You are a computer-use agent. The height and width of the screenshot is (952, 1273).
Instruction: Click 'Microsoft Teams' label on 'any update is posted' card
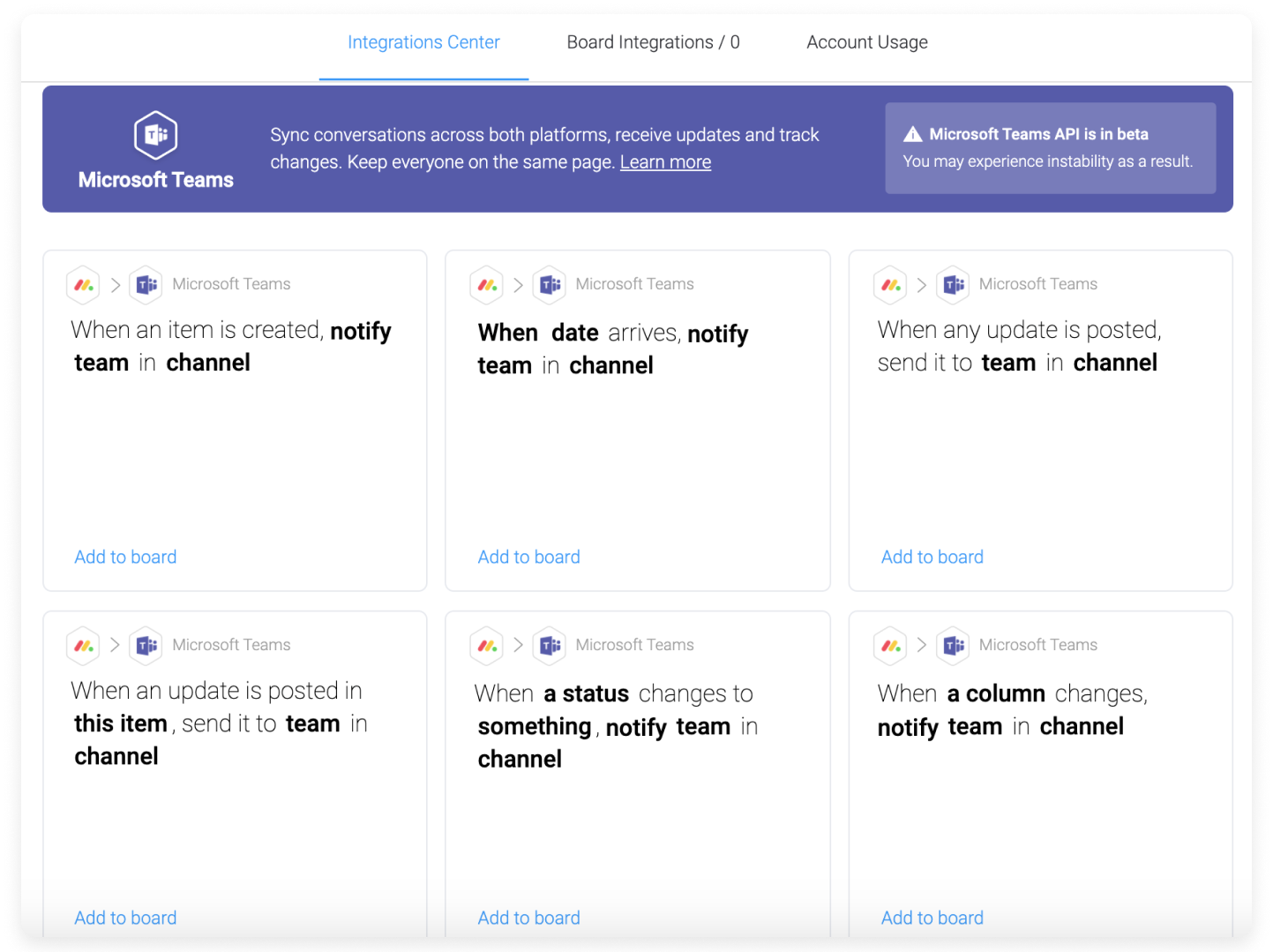pyautogui.click(x=1038, y=284)
